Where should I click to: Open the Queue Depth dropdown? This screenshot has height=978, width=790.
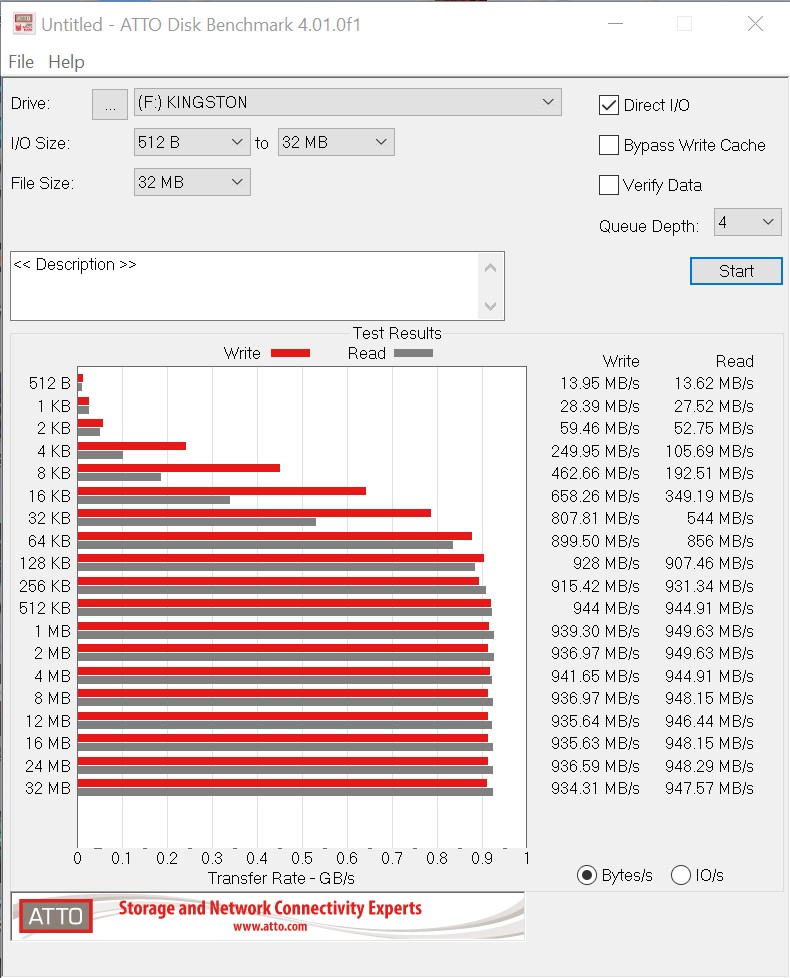pyautogui.click(x=748, y=222)
